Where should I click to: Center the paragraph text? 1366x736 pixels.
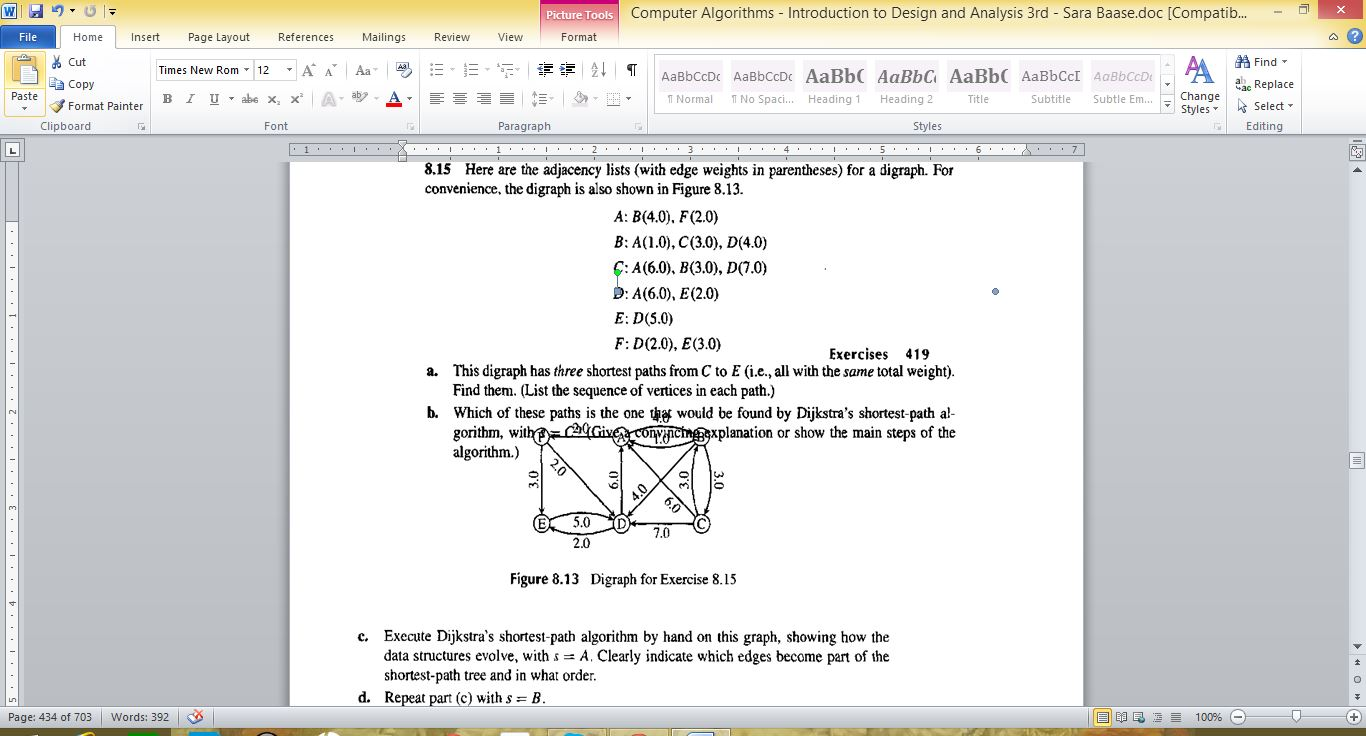pyautogui.click(x=460, y=99)
